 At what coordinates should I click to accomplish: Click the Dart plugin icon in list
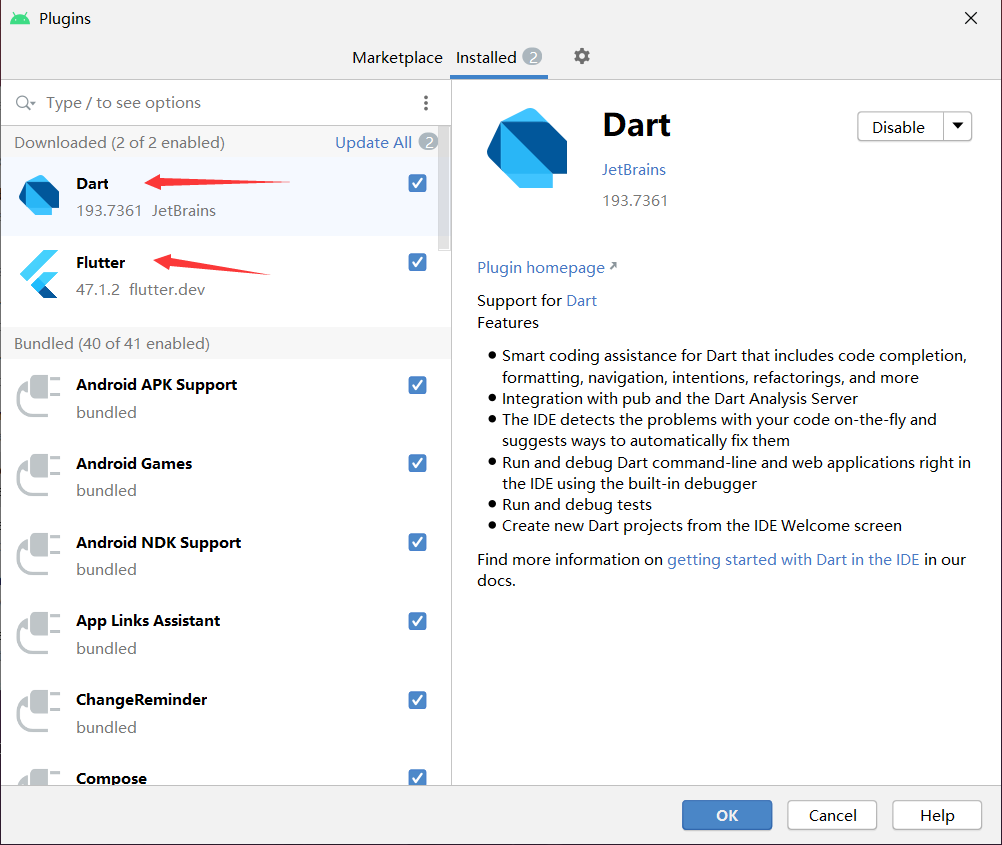click(x=39, y=195)
